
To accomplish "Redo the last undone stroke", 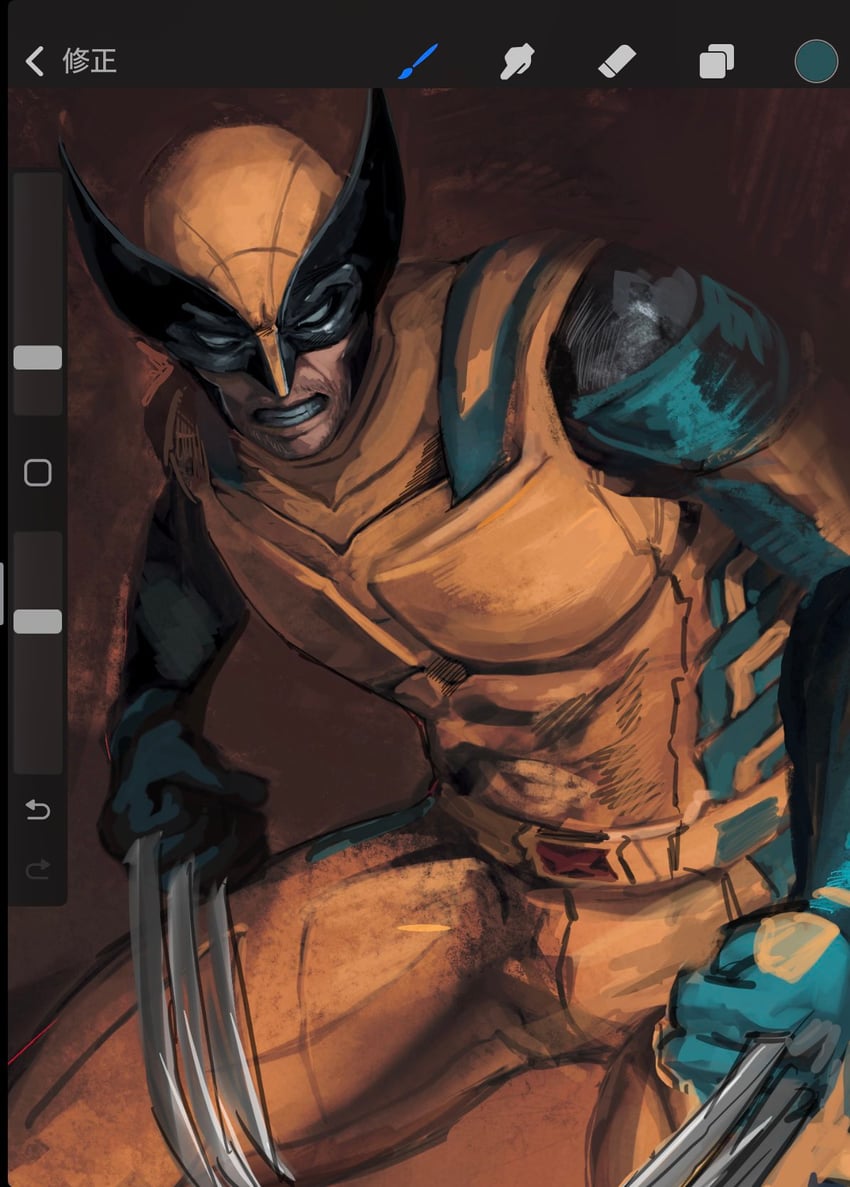I will click(38, 869).
